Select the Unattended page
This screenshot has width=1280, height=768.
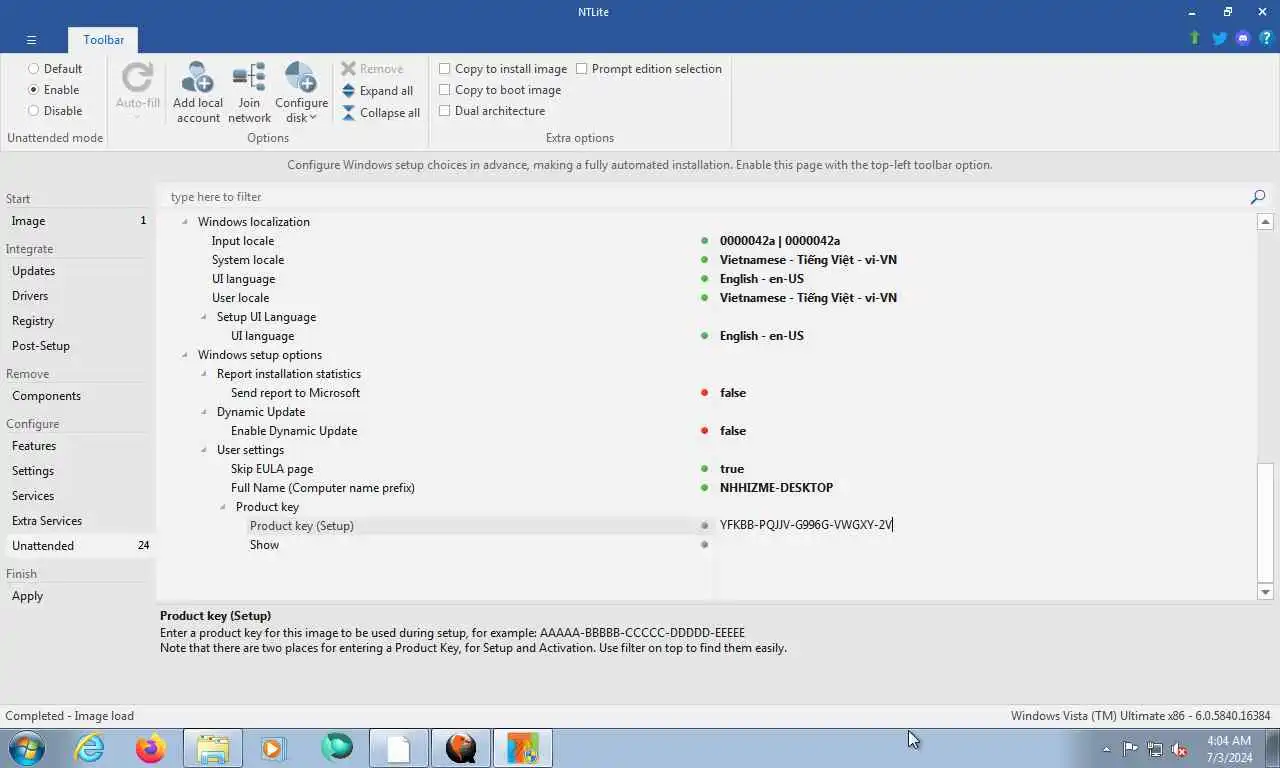pos(77,546)
